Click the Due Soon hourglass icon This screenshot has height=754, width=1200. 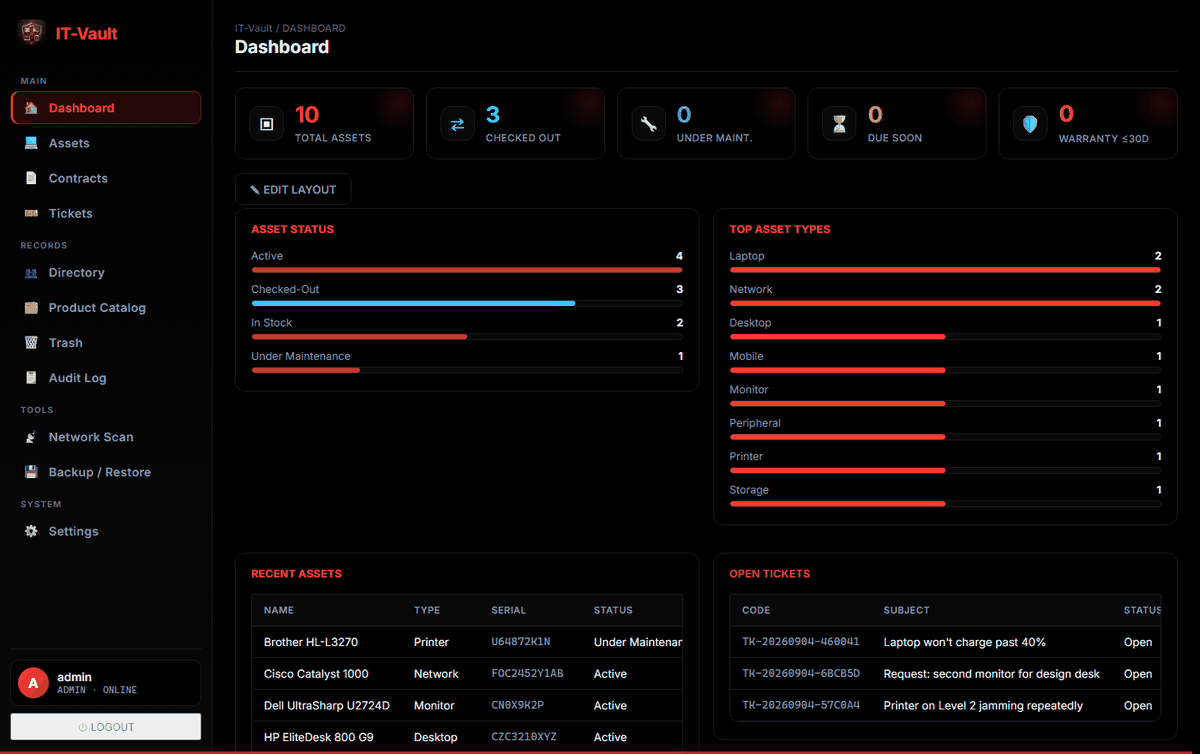[839, 124]
